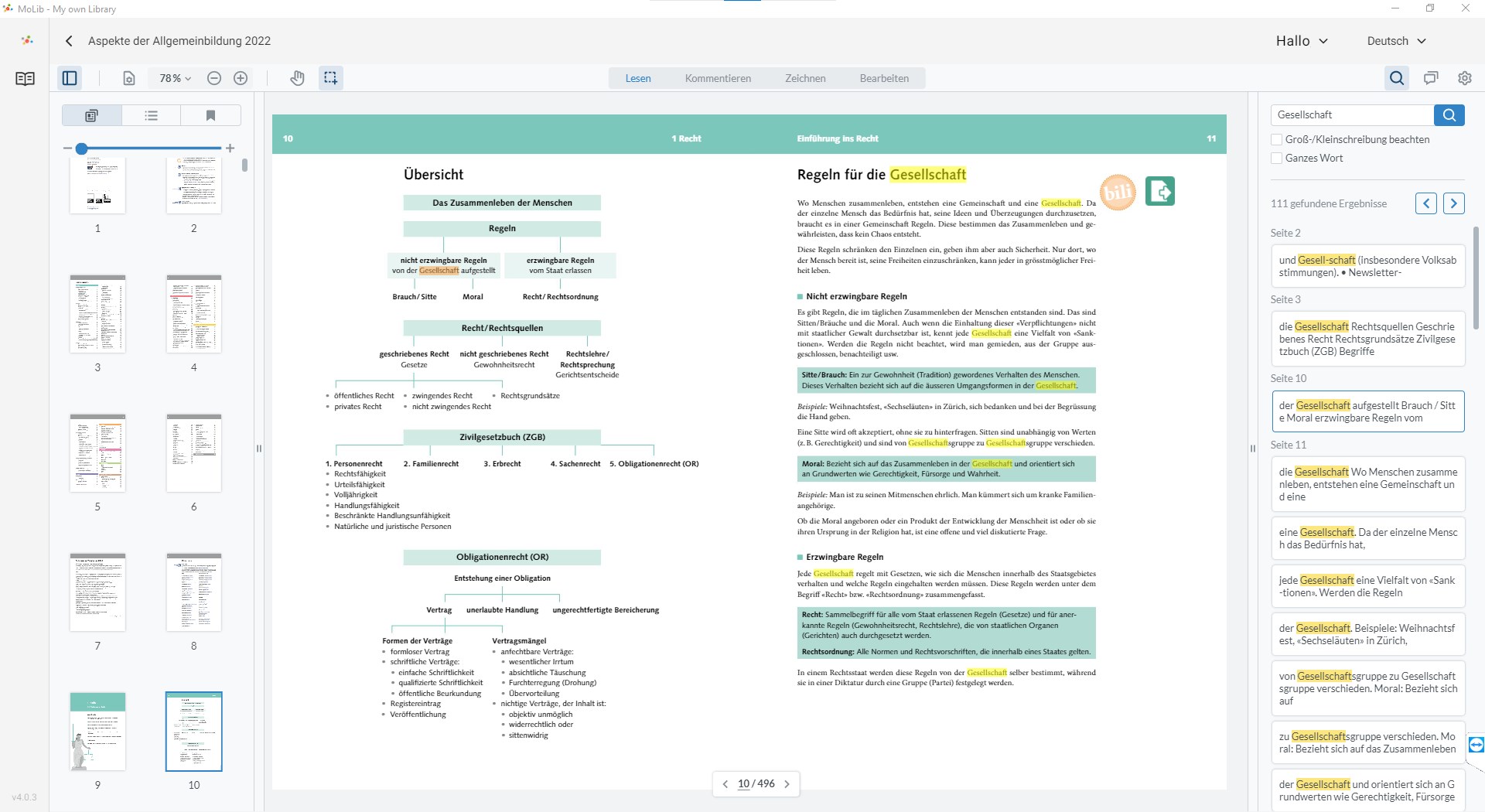
Task: Click the thumbnail panel scrollbar
Action: click(x=244, y=165)
